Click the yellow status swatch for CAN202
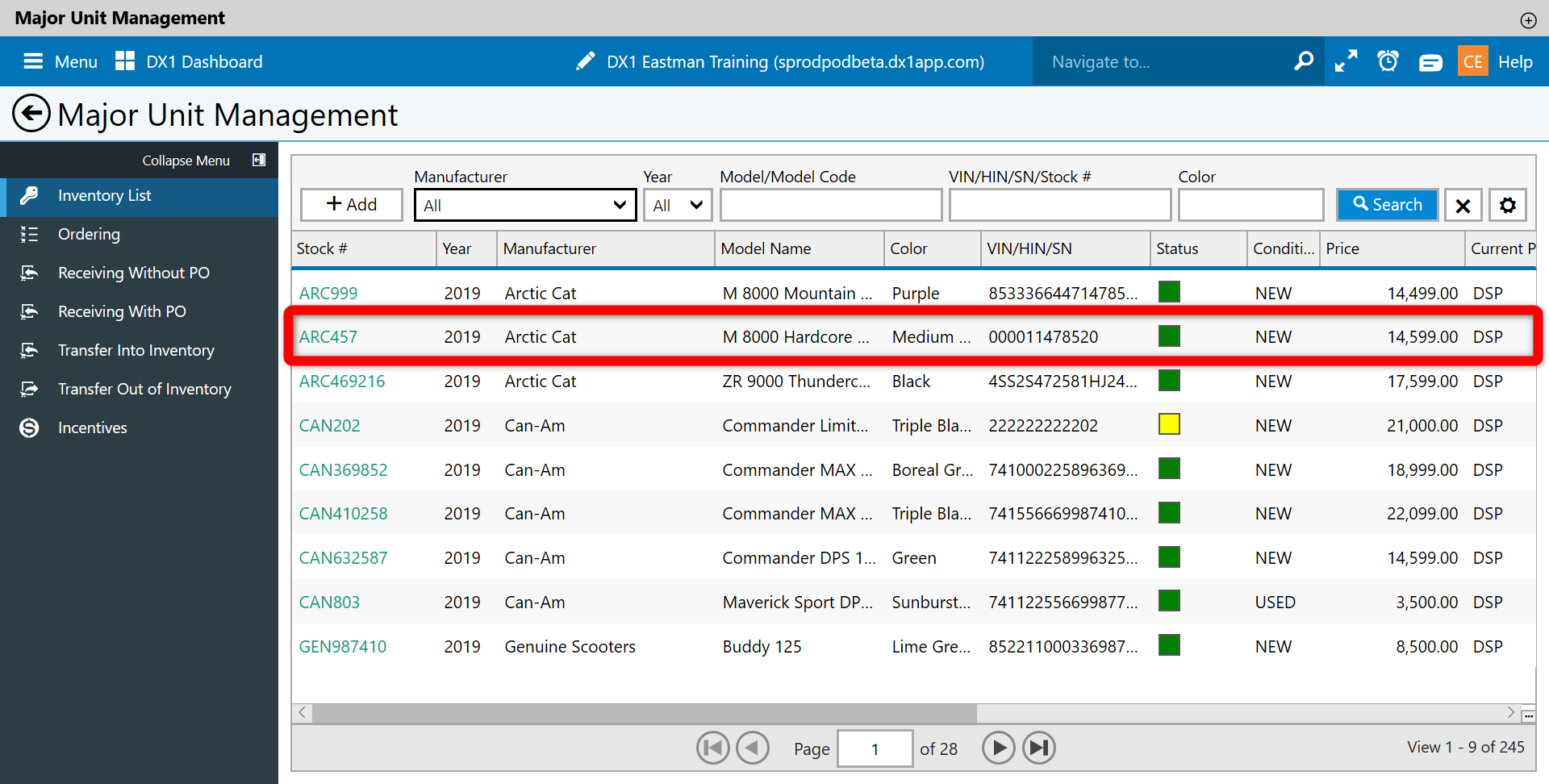This screenshot has height=784, width=1549. click(1169, 424)
